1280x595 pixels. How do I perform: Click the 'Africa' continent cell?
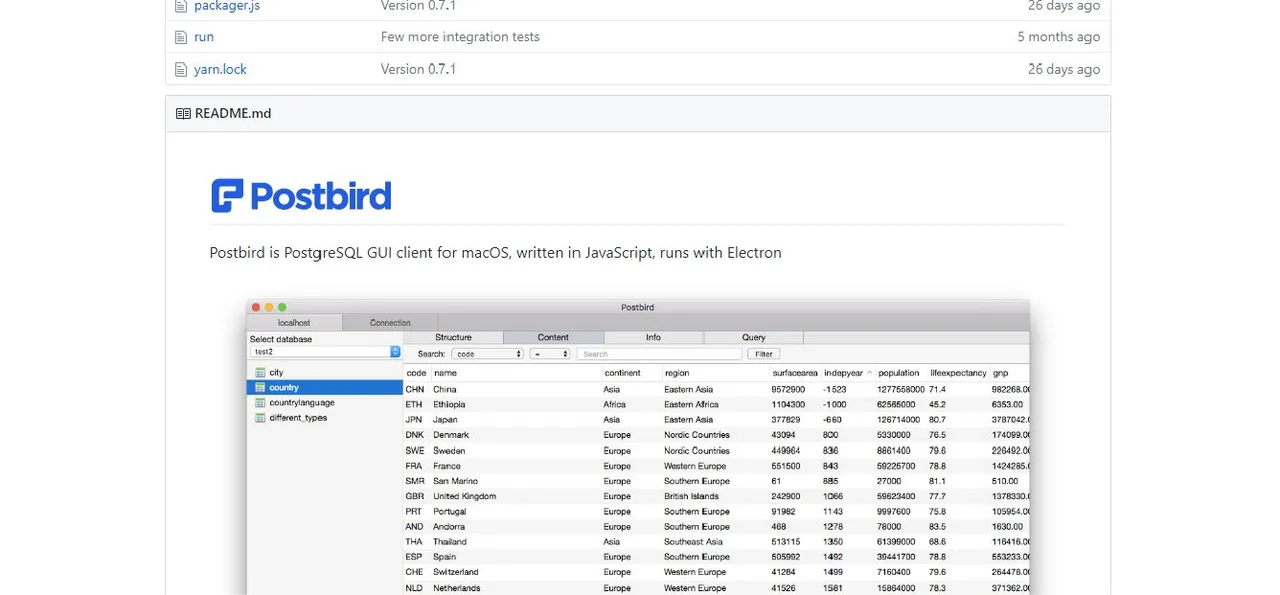pyautogui.click(x=615, y=404)
